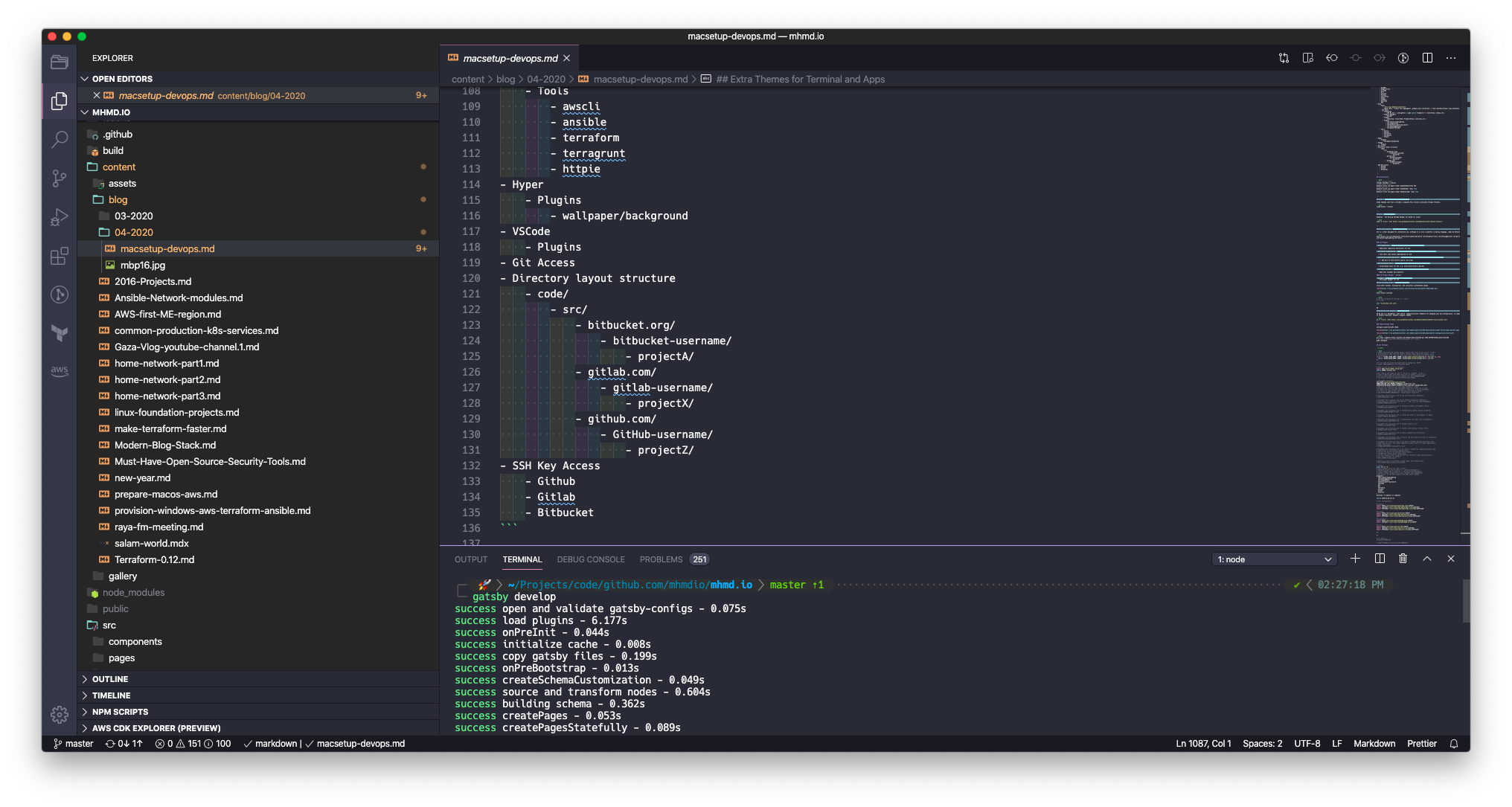Screen dimensions: 1512x807
Task: Open the Run and Debug view
Action: 60,217
